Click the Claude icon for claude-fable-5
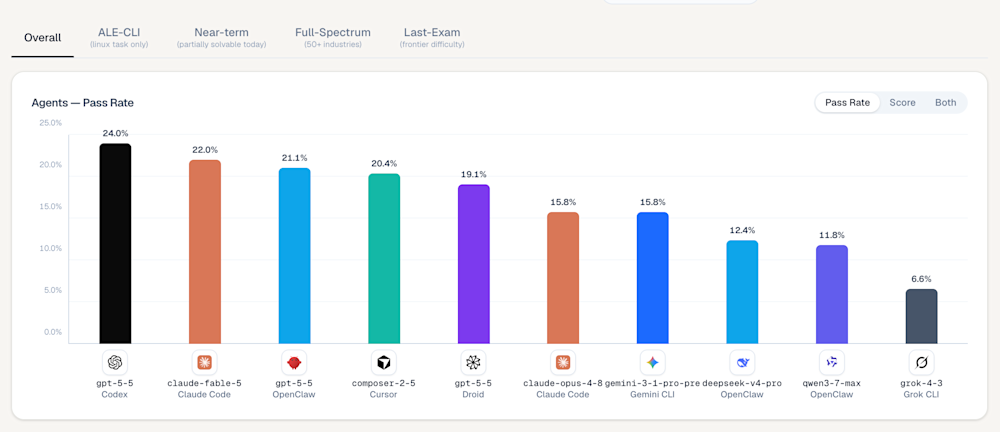The width and height of the screenshot is (1000, 432). (x=205, y=362)
